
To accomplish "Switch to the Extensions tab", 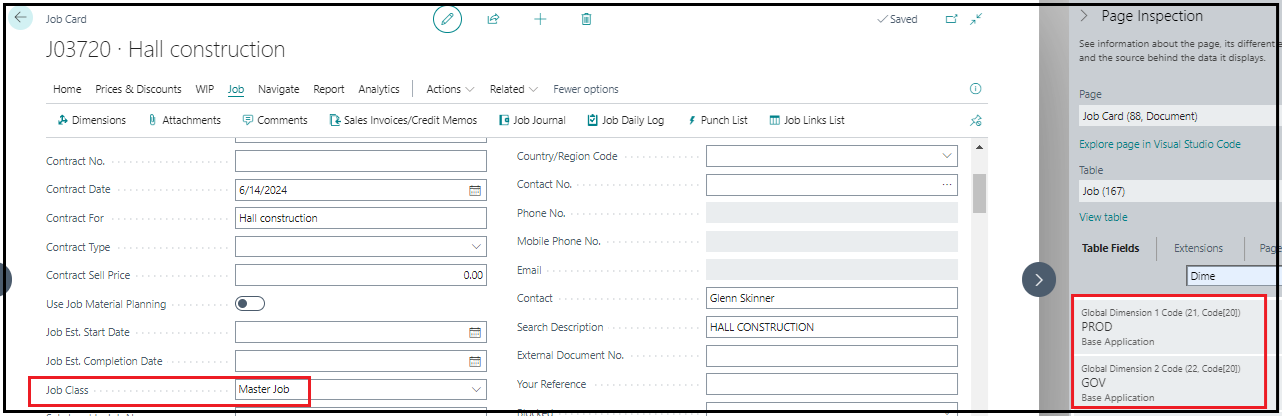I will coord(1198,248).
